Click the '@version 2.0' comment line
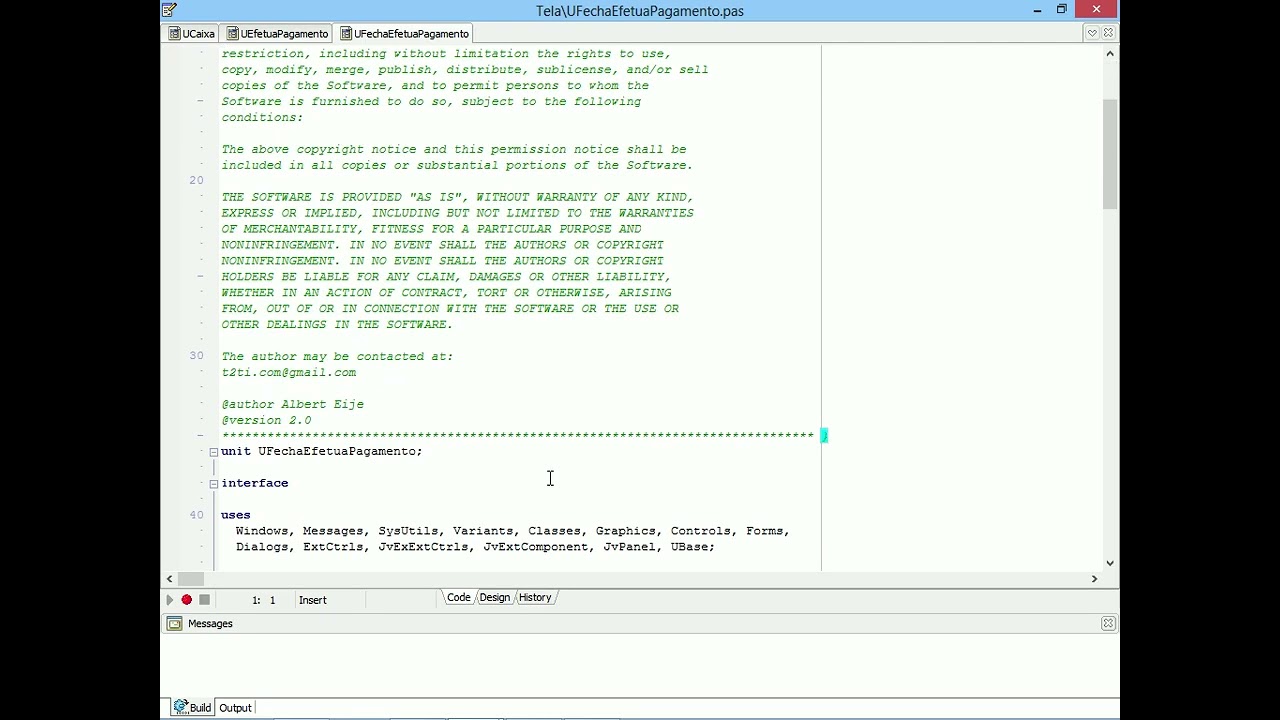1280x720 pixels. point(266,421)
